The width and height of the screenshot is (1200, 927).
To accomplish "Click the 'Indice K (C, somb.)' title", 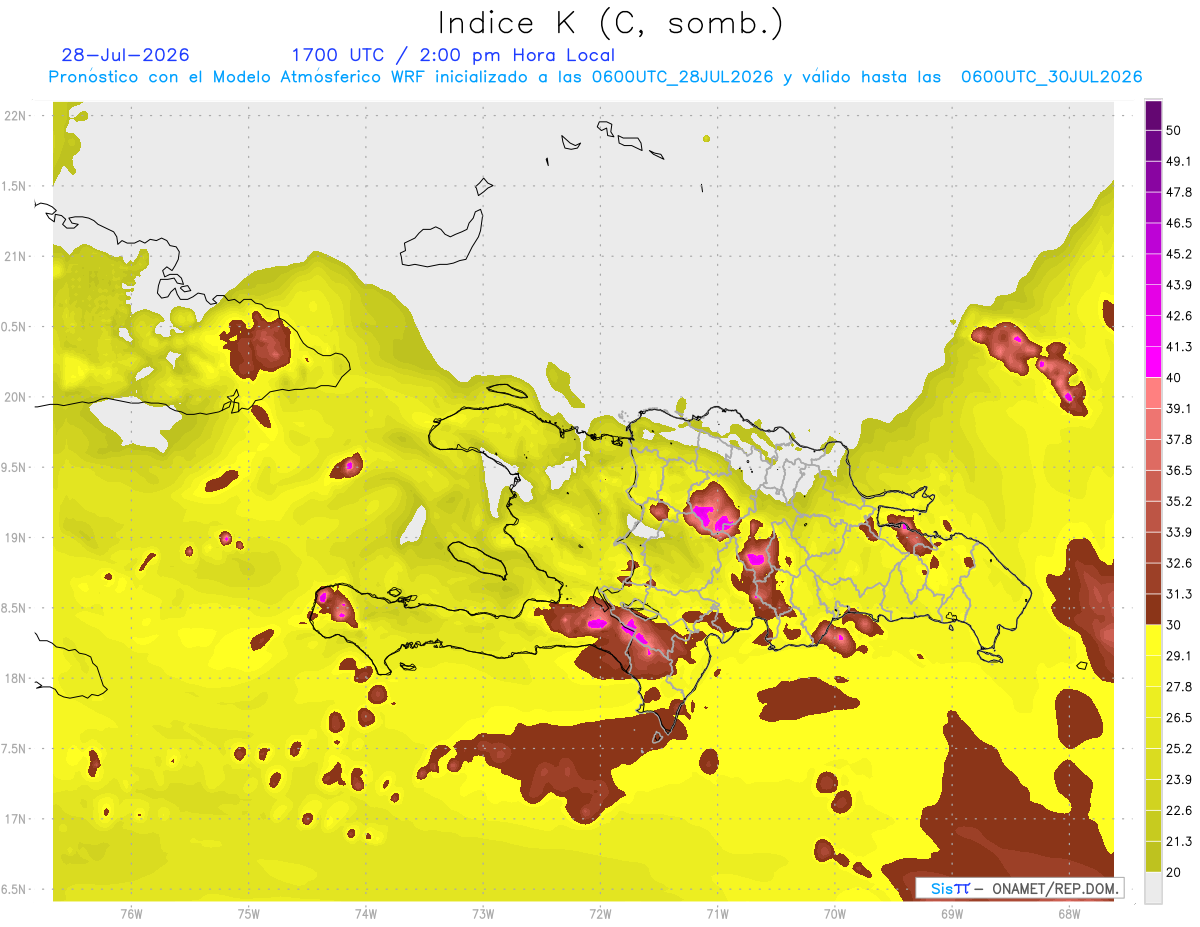I will (610, 23).
